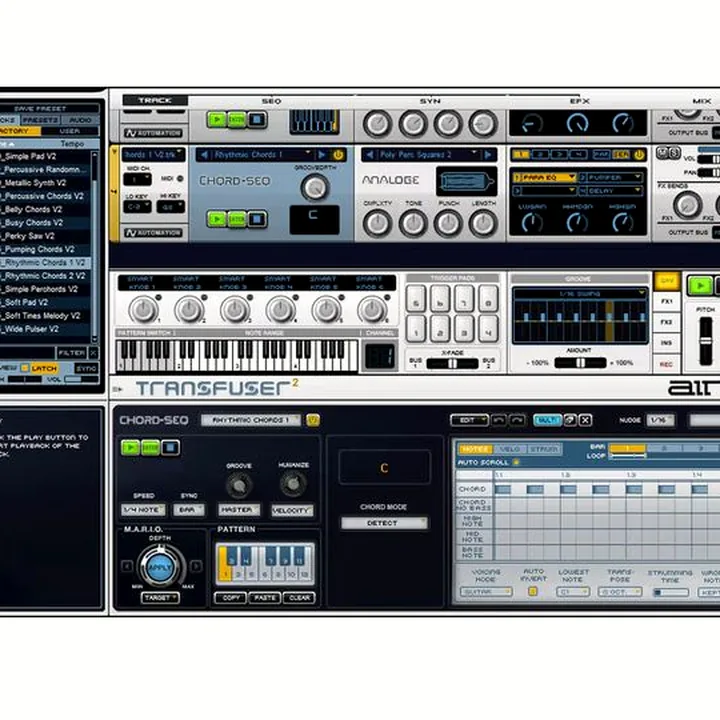Open the Speed 1/4 Note dropdown
The height and width of the screenshot is (720, 720).
click(143, 510)
